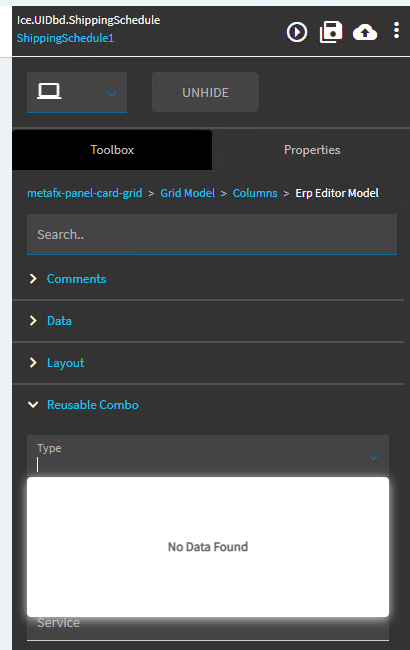410x650 pixels.
Task: Switch to the Toolbox tab
Action: coord(112,150)
